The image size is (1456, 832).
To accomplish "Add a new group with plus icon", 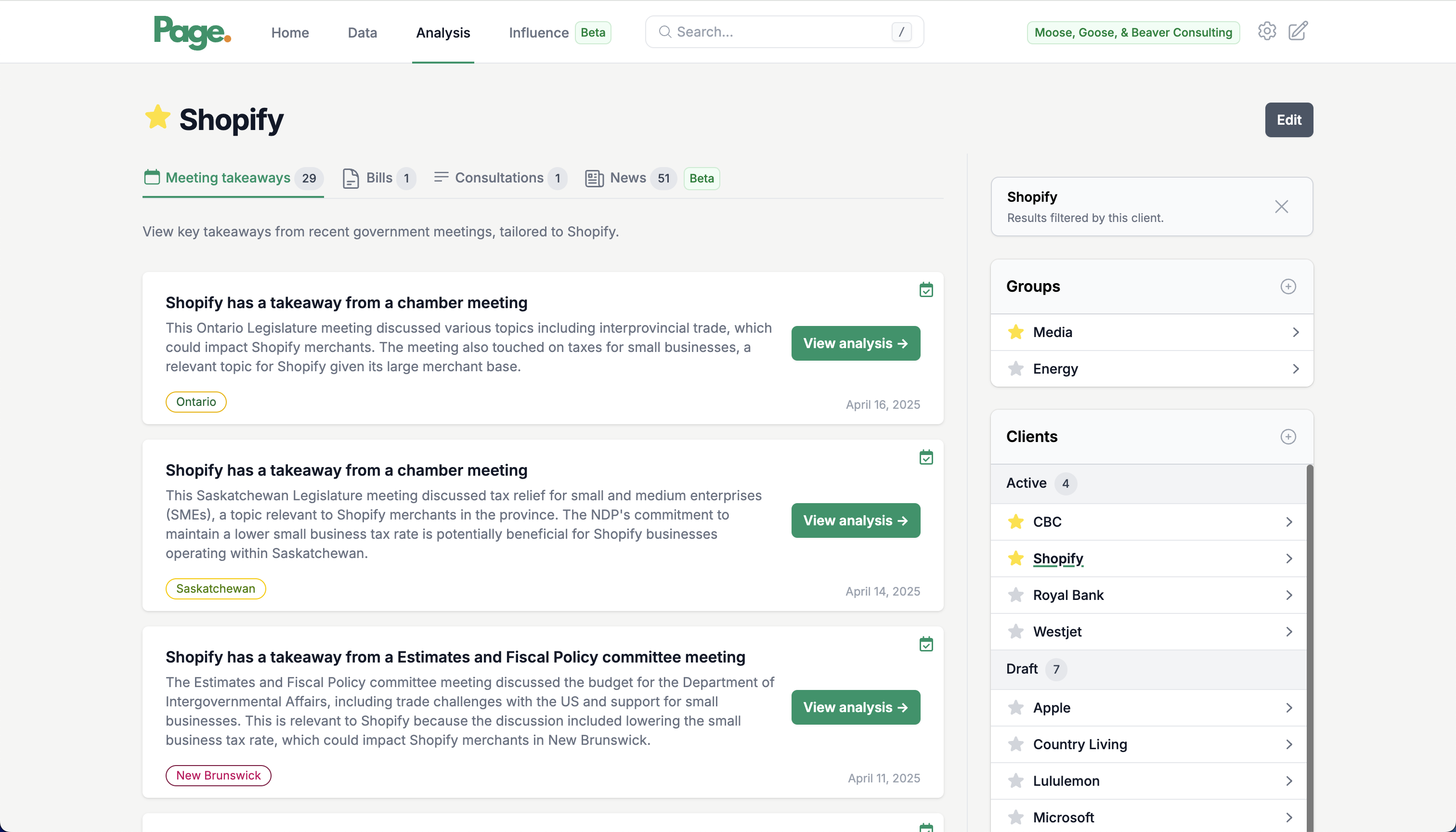I will coord(1288,286).
